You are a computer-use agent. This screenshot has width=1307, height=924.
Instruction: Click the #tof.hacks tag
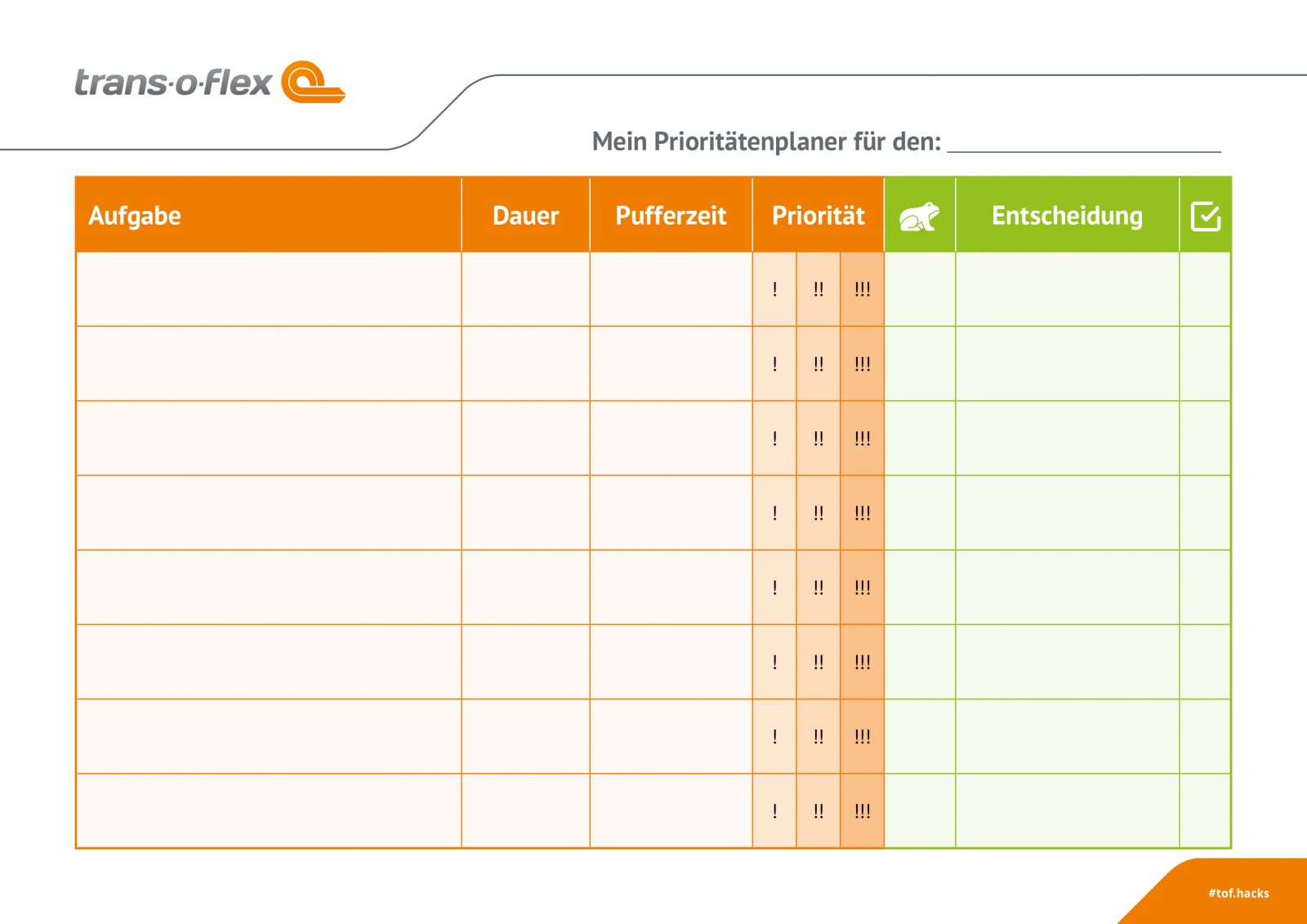1238,893
